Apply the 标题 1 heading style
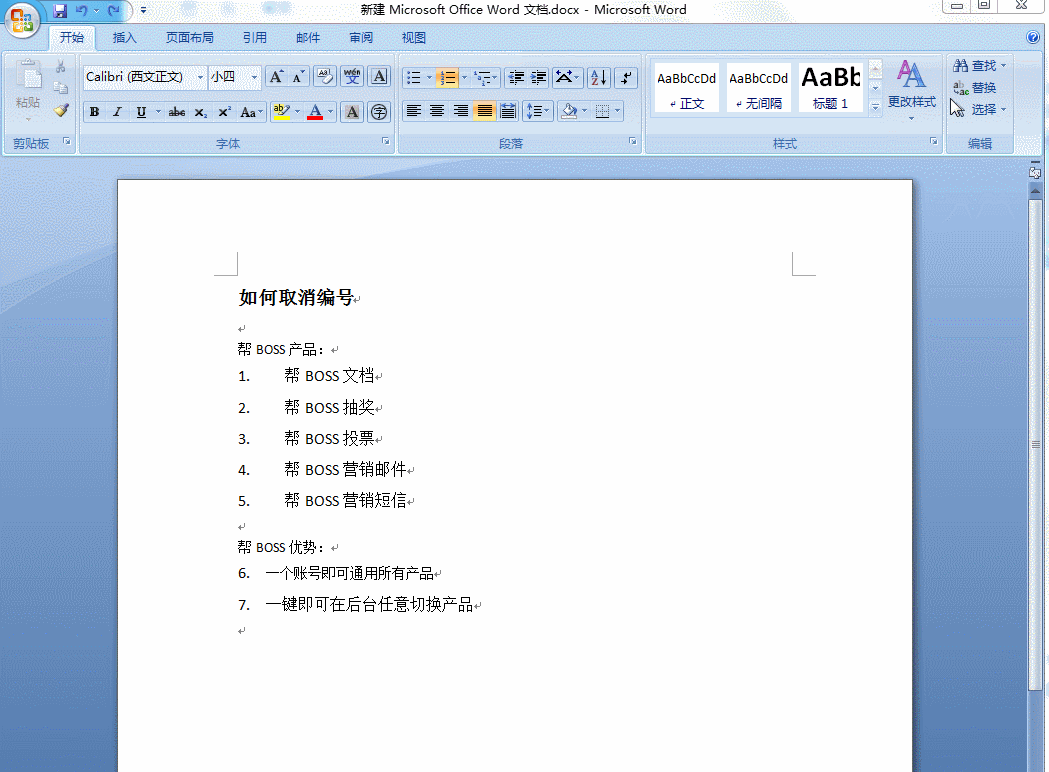The height and width of the screenshot is (772, 1049). pyautogui.click(x=831, y=87)
